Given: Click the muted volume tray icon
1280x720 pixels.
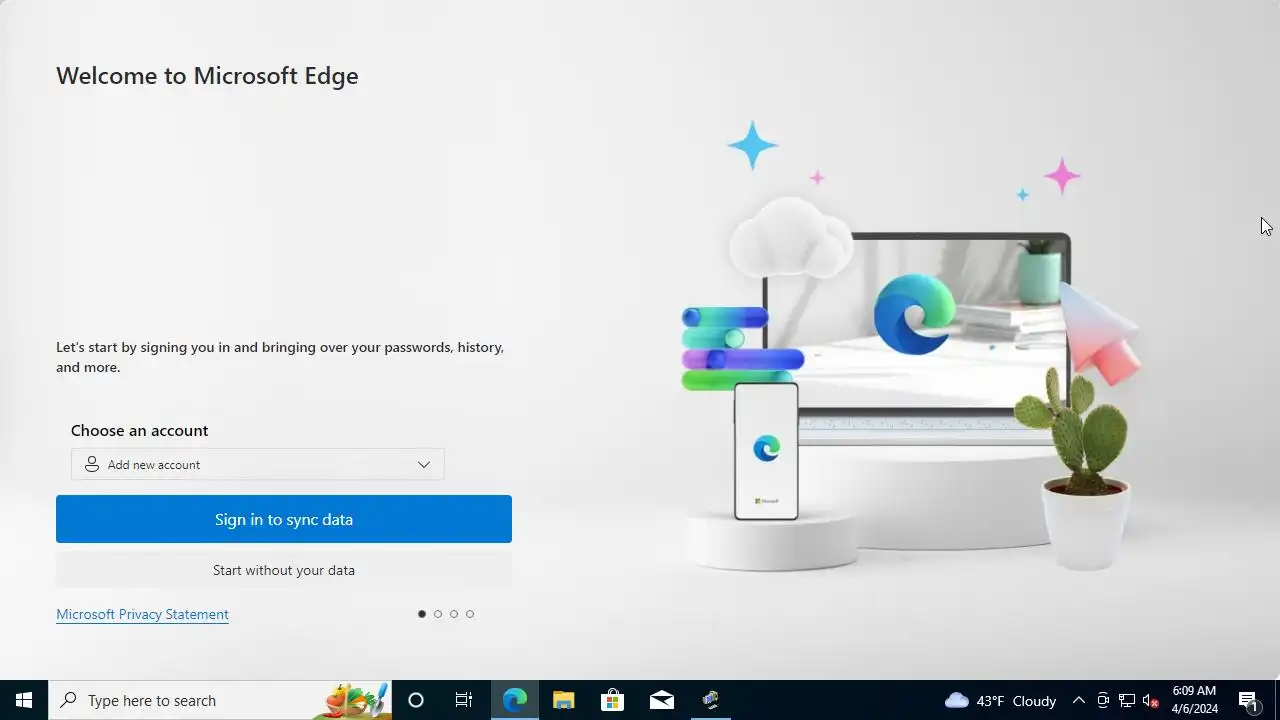Looking at the screenshot, I should coord(1151,700).
